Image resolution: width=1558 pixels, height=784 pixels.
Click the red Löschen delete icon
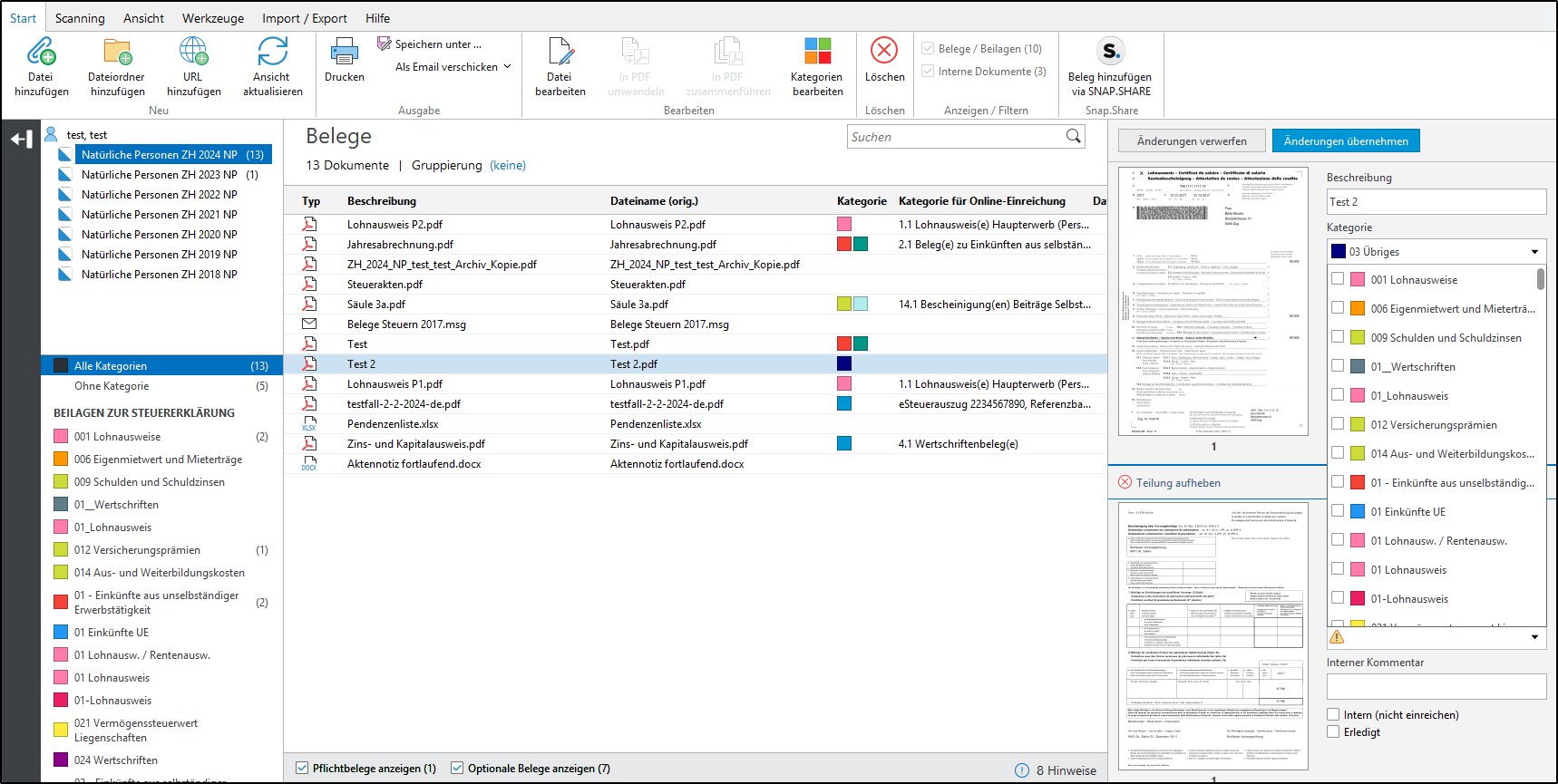884,50
